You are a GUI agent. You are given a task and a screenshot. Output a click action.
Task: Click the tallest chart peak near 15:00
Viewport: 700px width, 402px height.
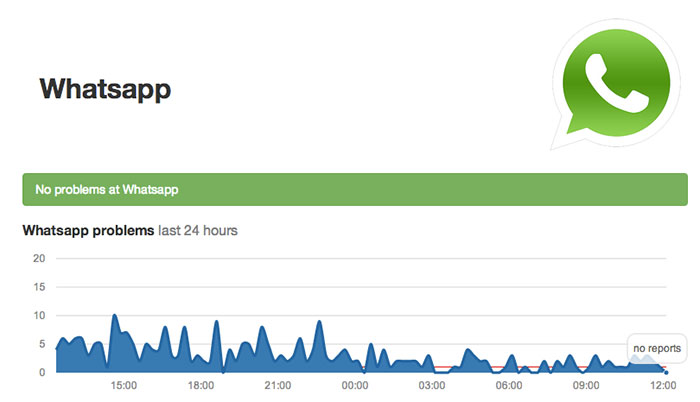coord(115,316)
